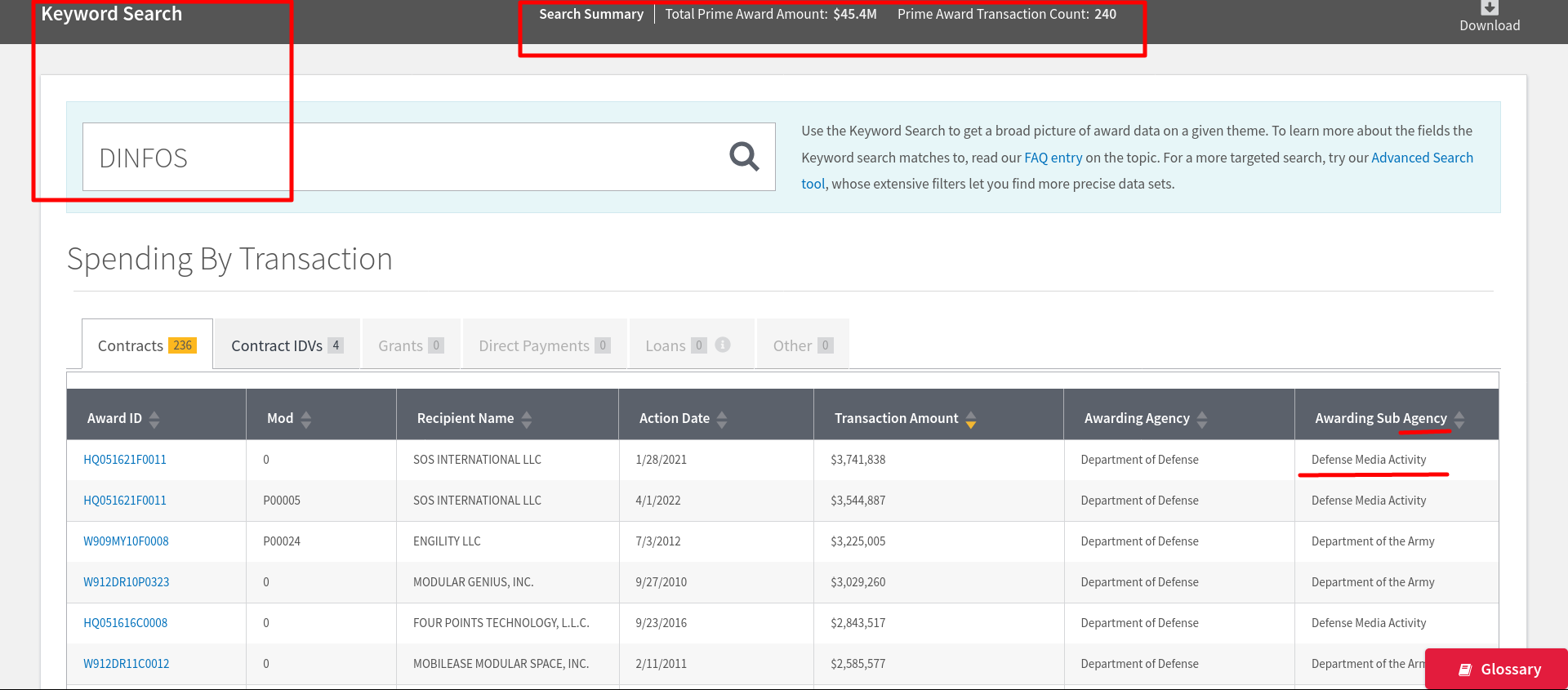Click the 4/1/2022 action date
1568x690 pixels.
(x=657, y=501)
